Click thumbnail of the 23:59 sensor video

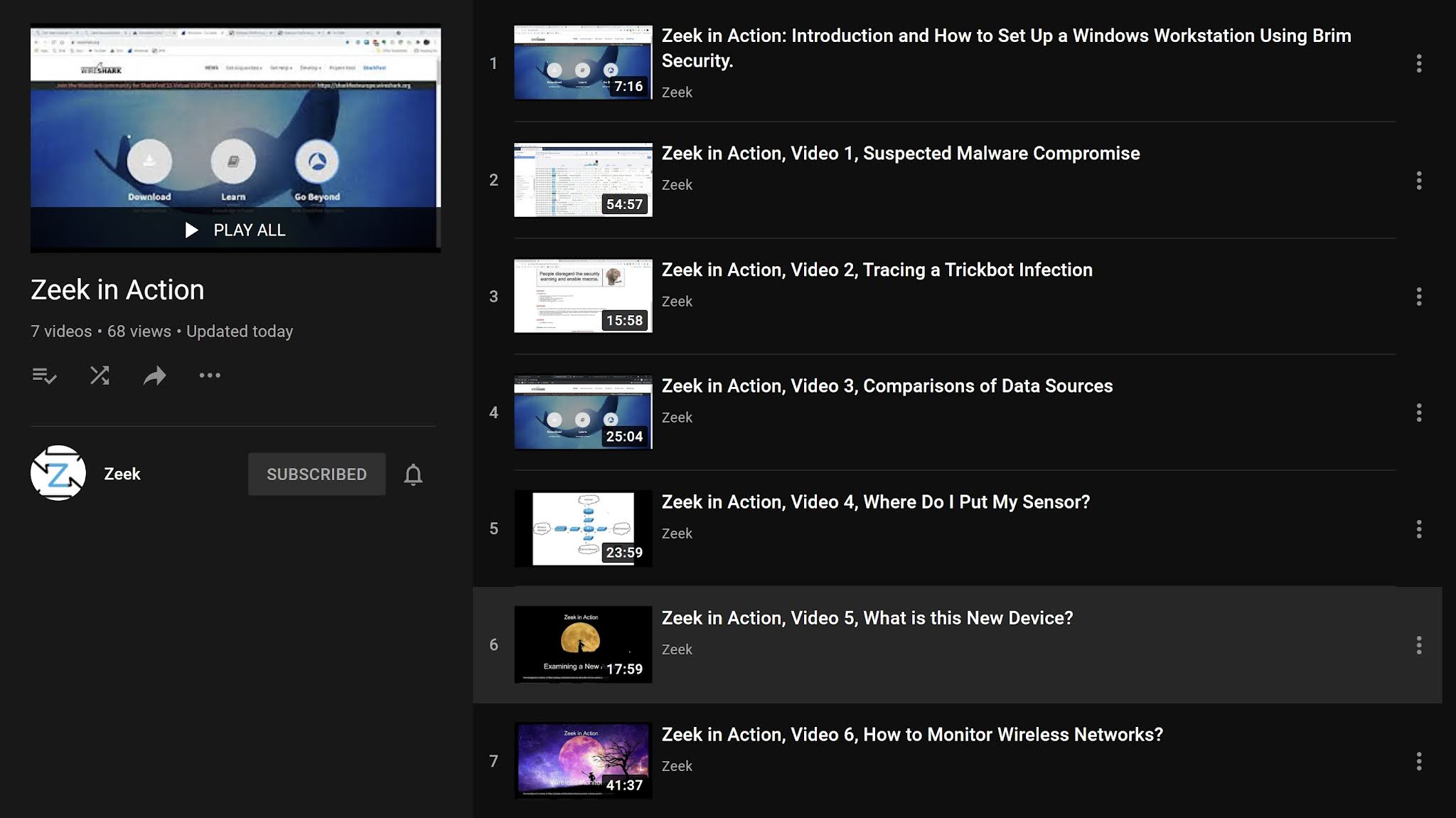[583, 528]
